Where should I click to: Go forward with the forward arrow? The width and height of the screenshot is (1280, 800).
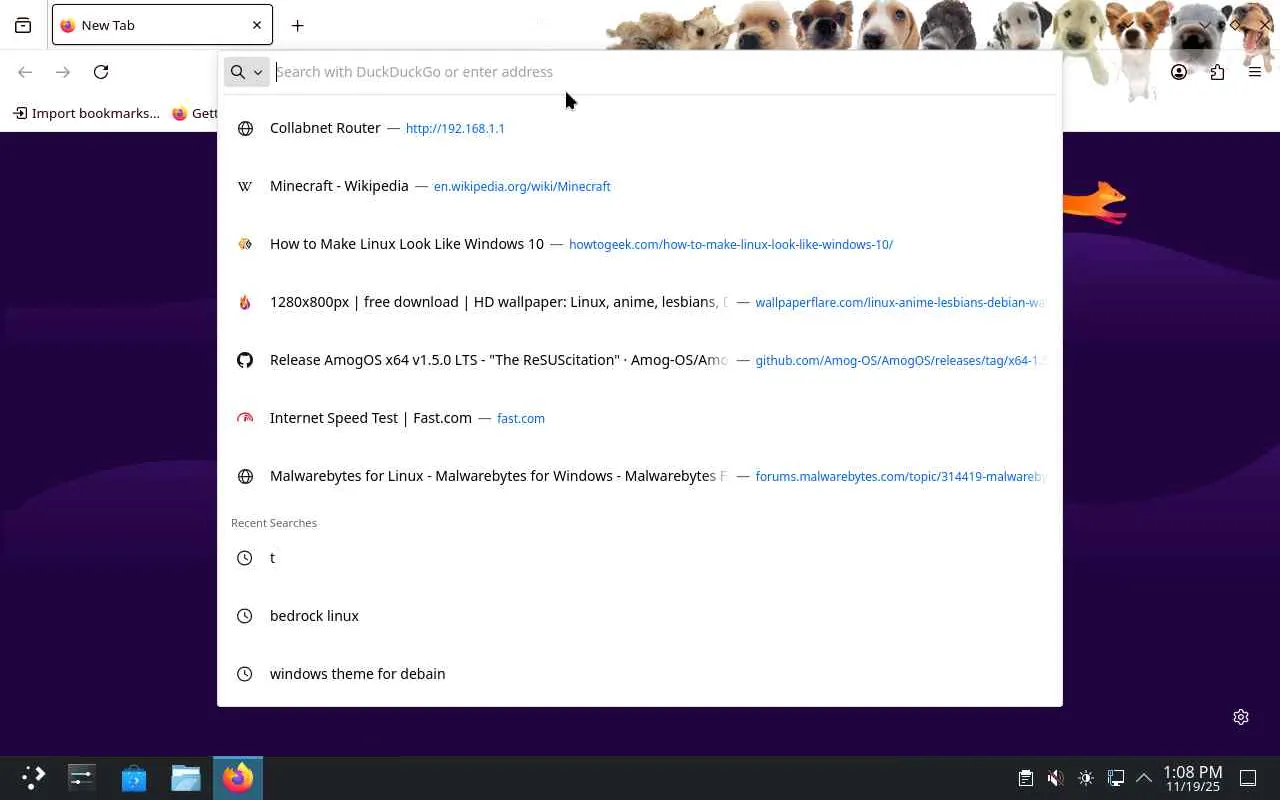[x=63, y=72]
